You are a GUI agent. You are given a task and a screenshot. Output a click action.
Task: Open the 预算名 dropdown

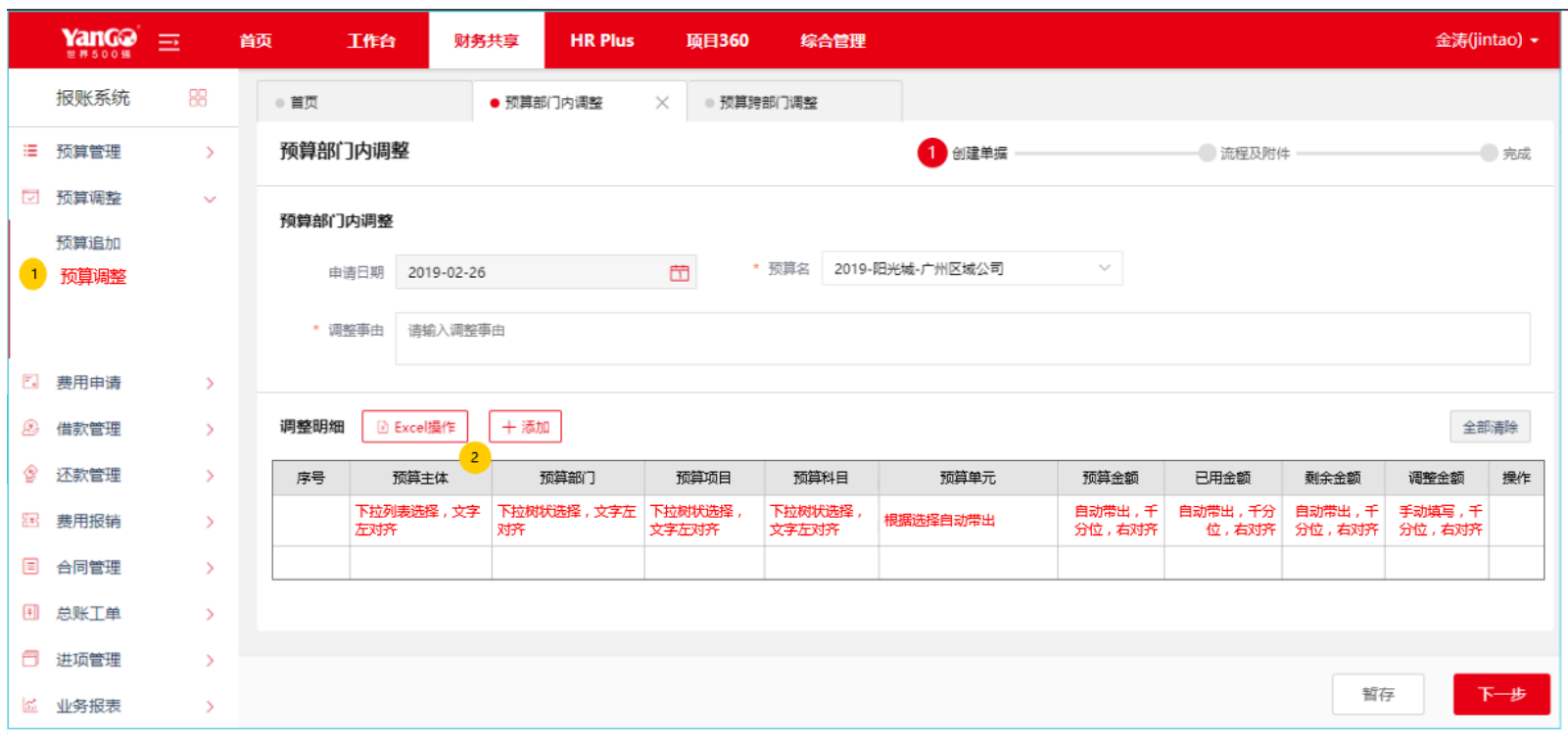click(972, 268)
